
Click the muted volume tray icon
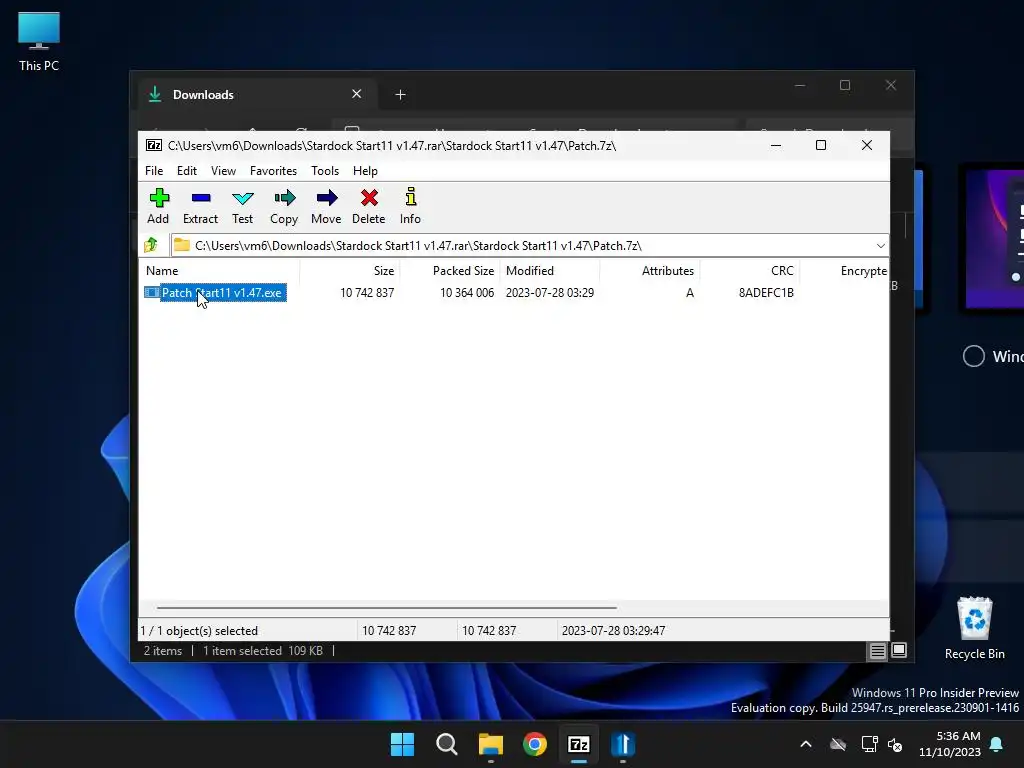(x=895, y=744)
